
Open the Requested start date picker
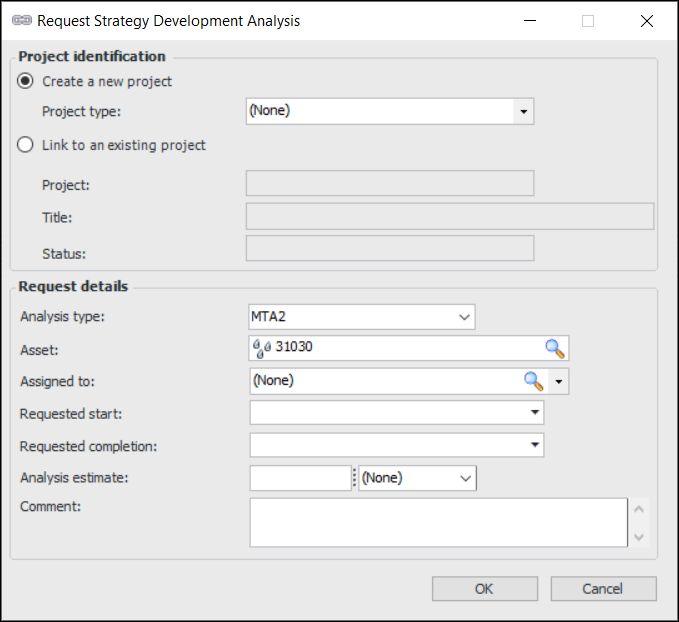pyautogui.click(x=535, y=413)
